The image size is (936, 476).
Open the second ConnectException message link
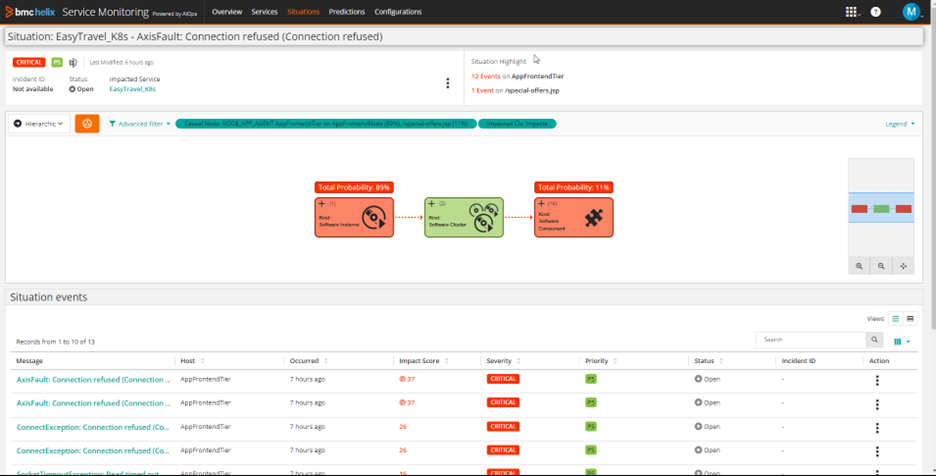(93, 451)
